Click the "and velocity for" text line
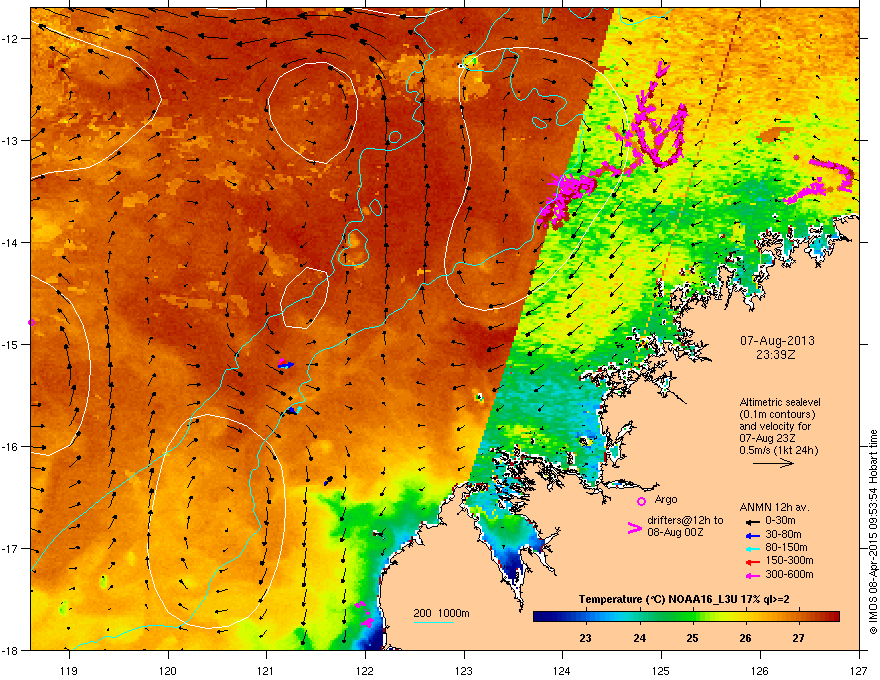Screen dimensions: 880x680 click(x=774, y=426)
